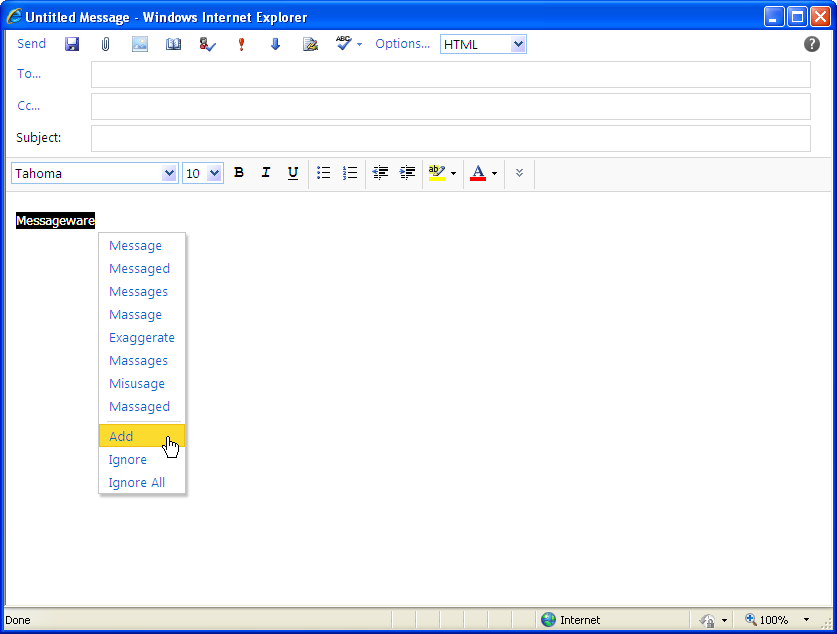The width and height of the screenshot is (837, 634).
Task: Select the highlighted word Messageware
Action: (56, 220)
